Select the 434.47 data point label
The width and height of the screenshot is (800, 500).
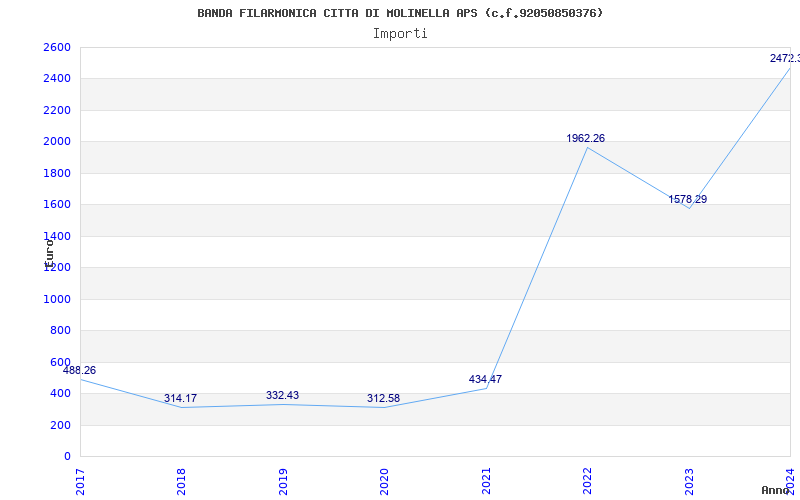pyautogui.click(x=485, y=379)
